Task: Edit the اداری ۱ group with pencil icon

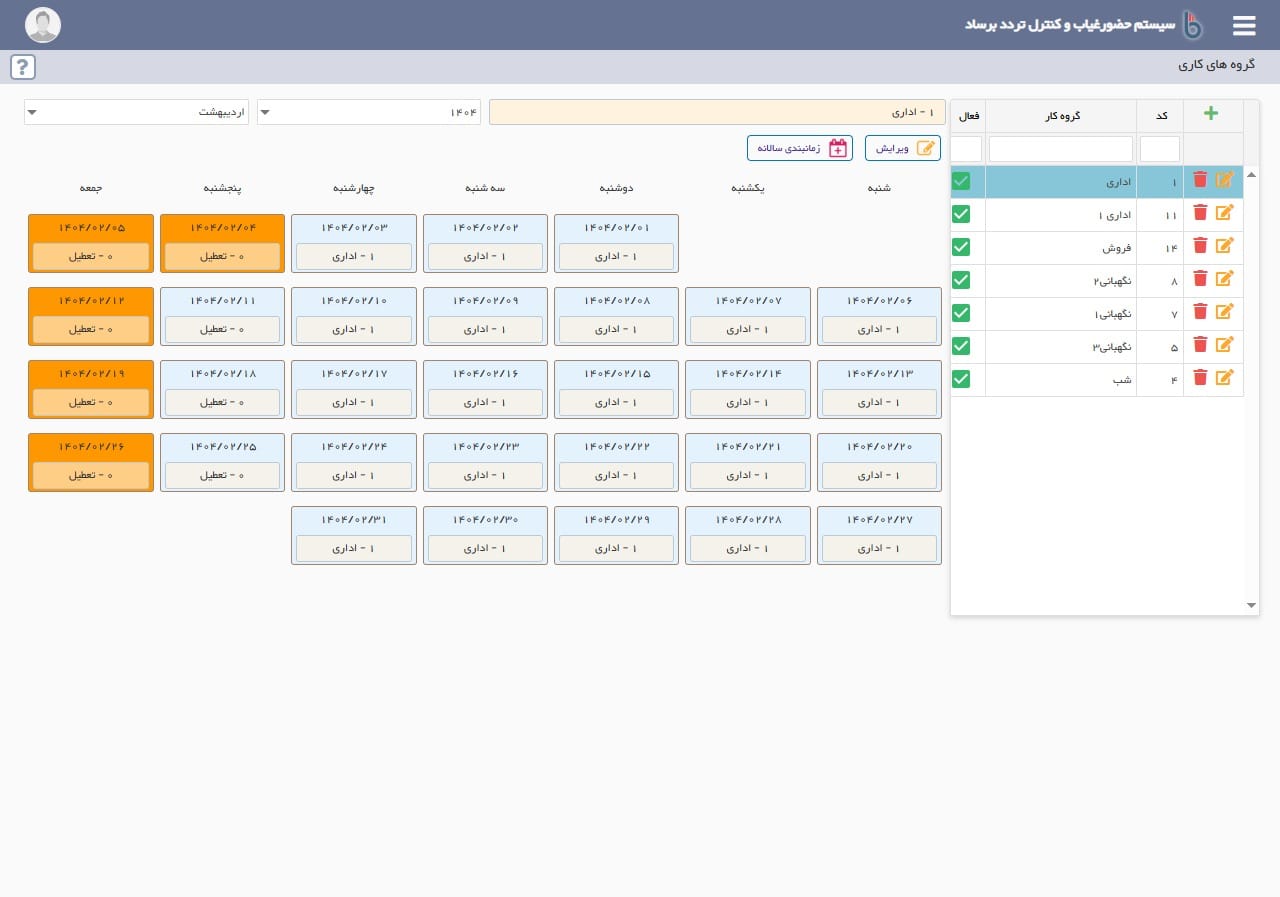Action: coord(1224,213)
